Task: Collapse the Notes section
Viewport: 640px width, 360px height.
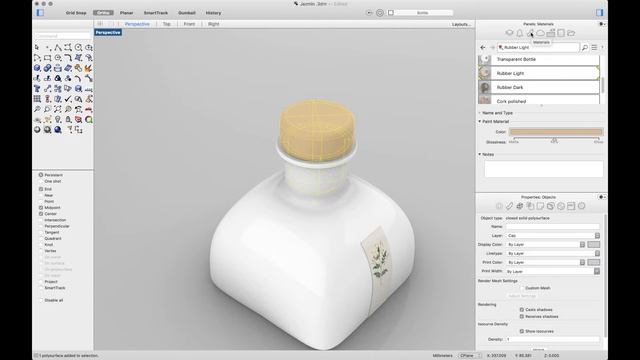Action: pyautogui.click(x=480, y=154)
